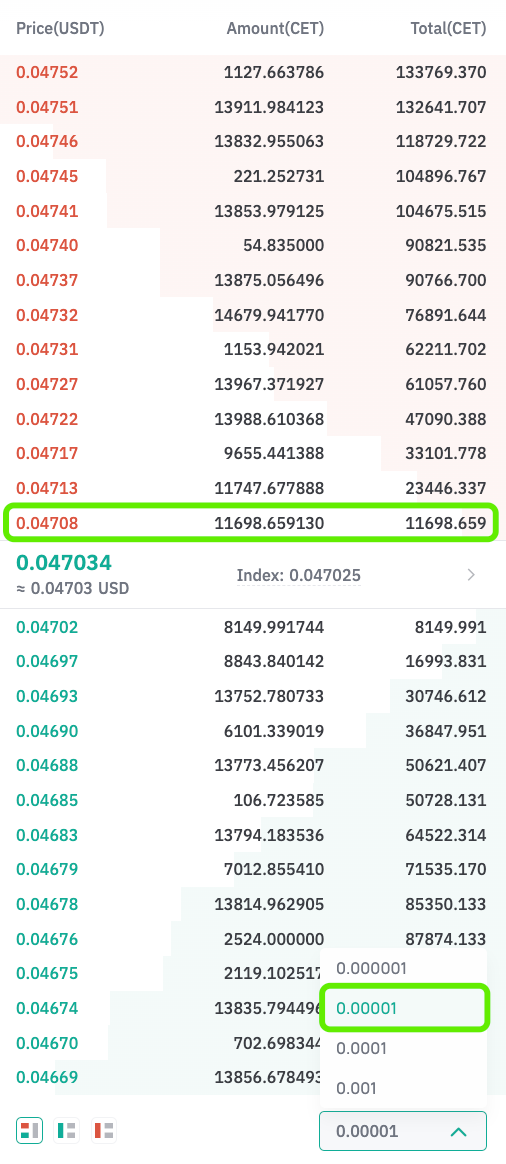Screen dimensions: 506x1164
Task: Click the last price 0.047034
Action: coord(64,562)
